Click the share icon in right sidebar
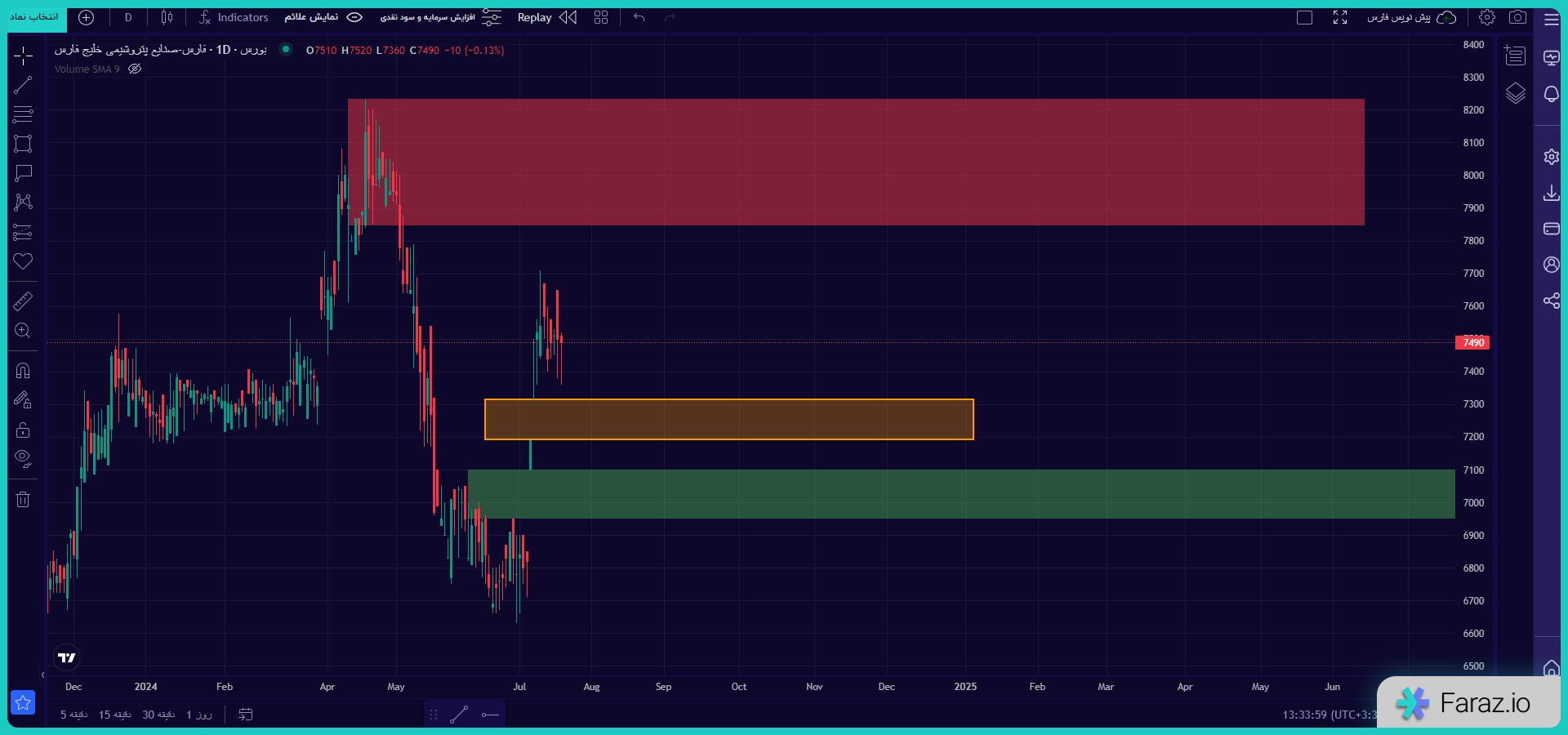1568x735 pixels. (x=1551, y=301)
